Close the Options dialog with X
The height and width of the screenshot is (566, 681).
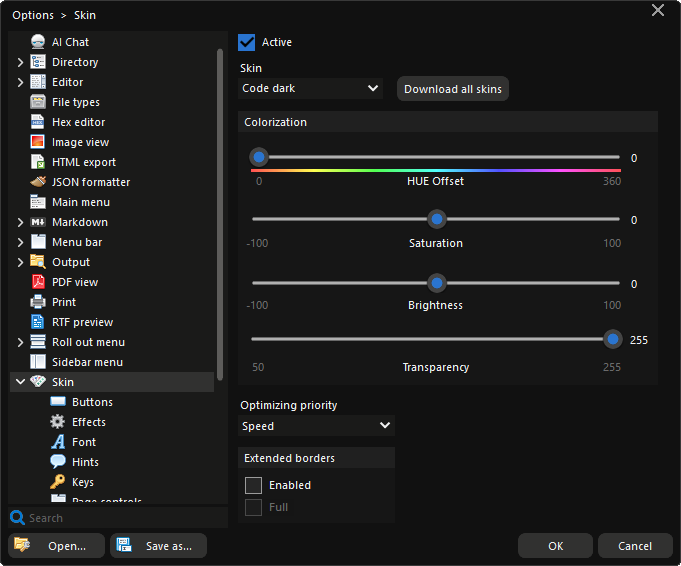pyautogui.click(x=658, y=10)
